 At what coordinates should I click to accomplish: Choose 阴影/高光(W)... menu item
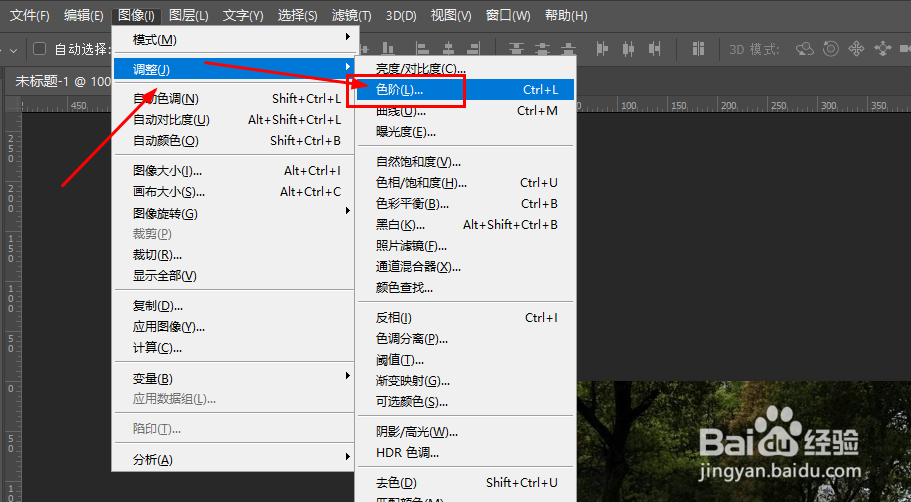pos(465,432)
